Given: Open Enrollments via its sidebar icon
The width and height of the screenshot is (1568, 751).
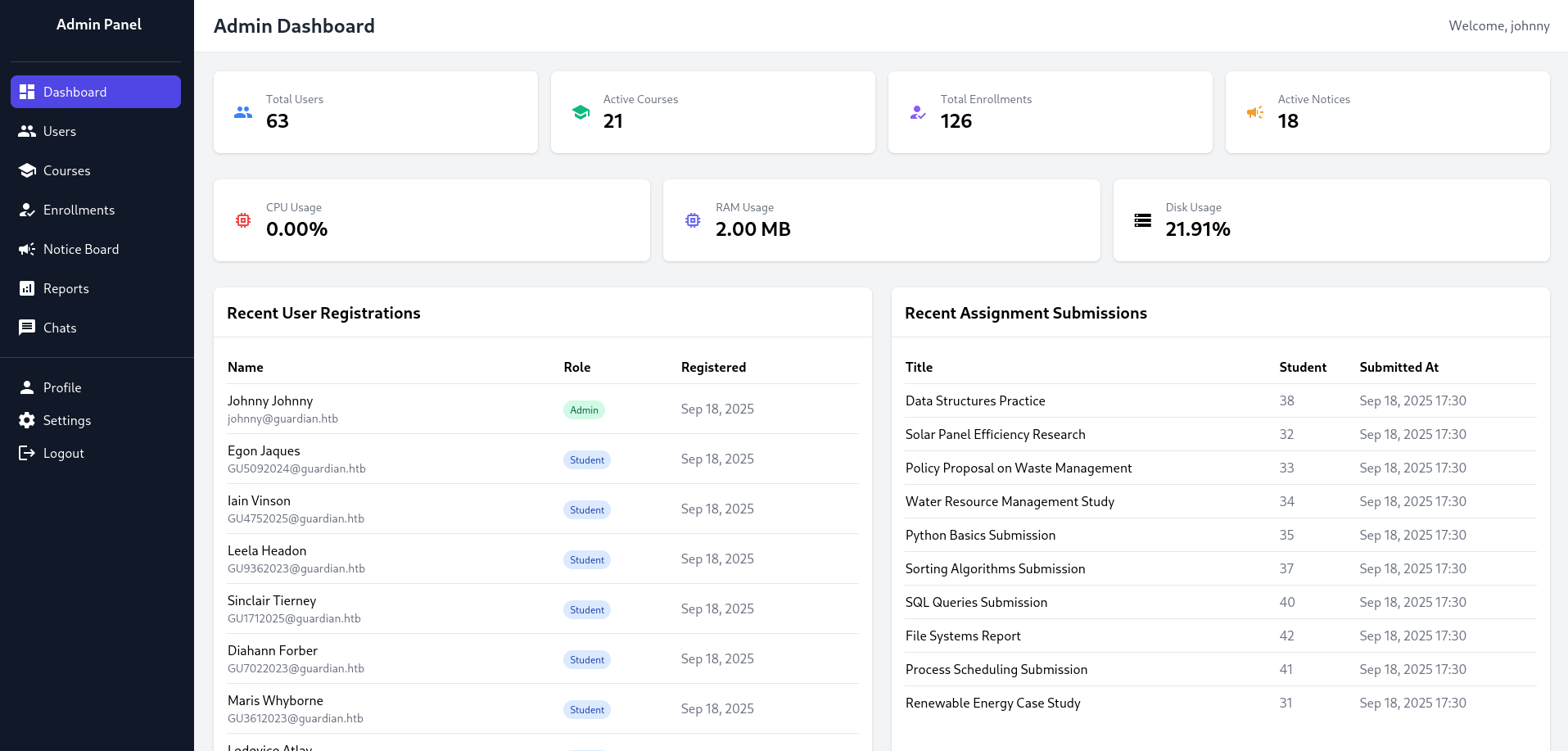Looking at the screenshot, I should (x=26, y=210).
